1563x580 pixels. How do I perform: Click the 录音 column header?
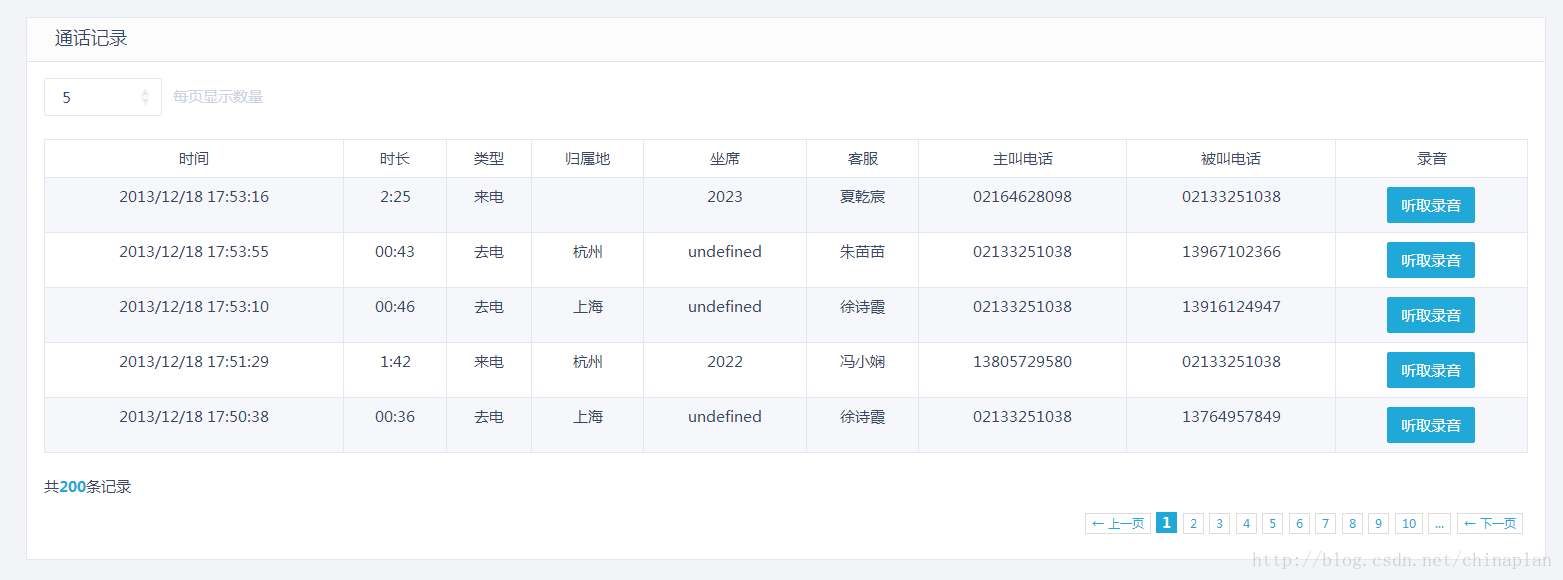click(x=1432, y=159)
